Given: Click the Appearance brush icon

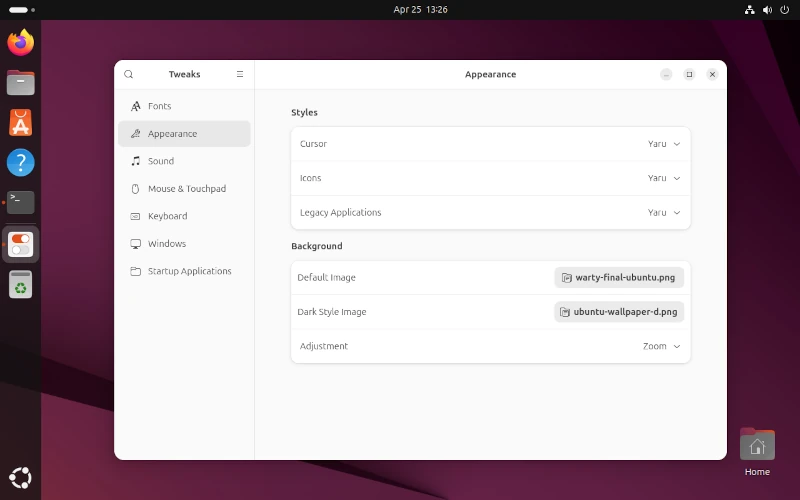Looking at the screenshot, I should [135, 134].
